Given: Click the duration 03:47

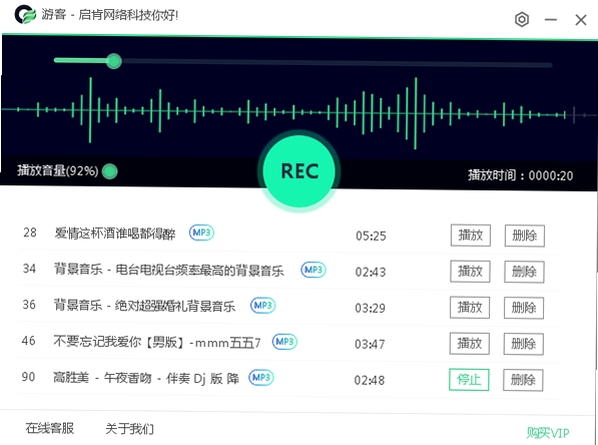Looking at the screenshot, I should [370, 344].
